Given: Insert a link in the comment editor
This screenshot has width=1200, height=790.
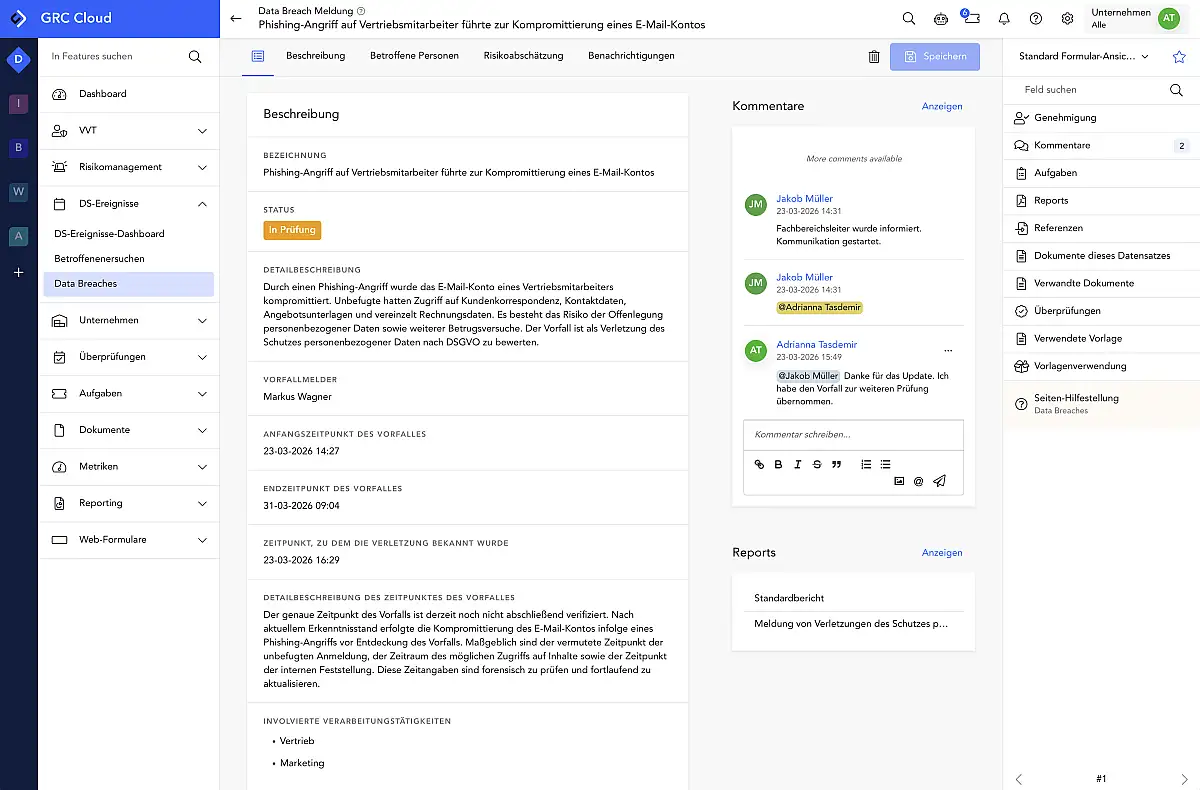Looking at the screenshot, I should [759, 464].
